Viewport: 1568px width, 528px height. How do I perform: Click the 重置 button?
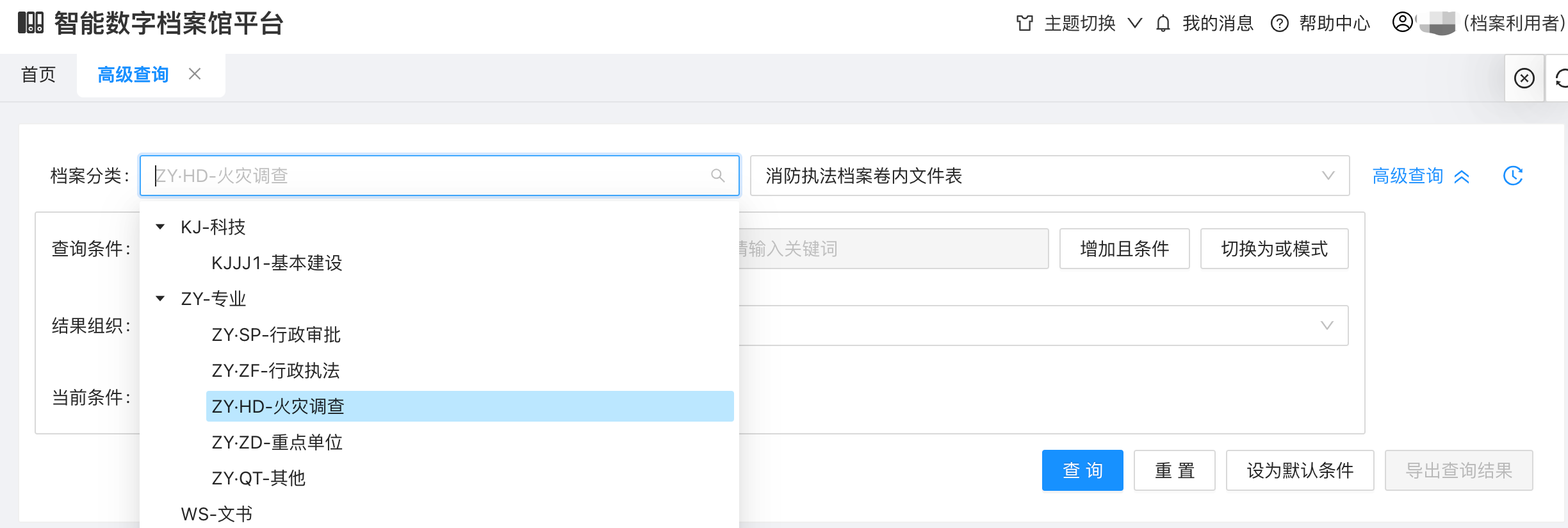point(1174,470)
